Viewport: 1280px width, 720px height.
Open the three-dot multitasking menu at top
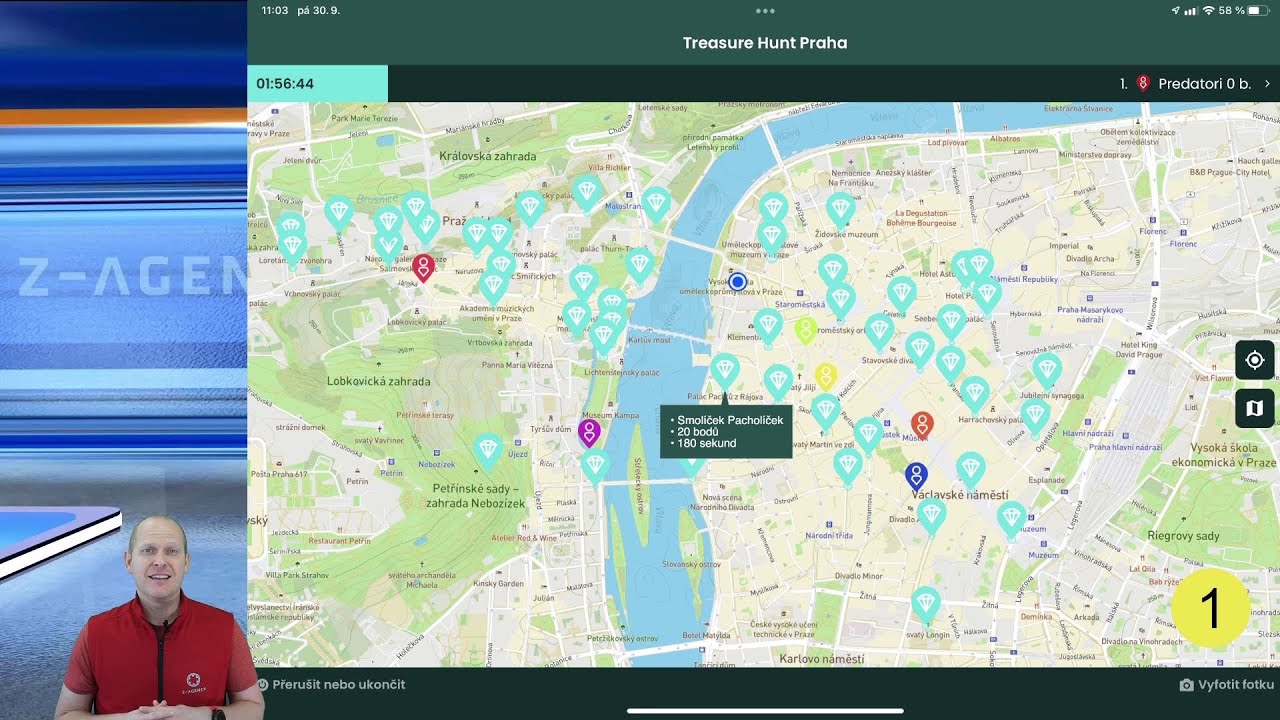tap(765, 11)
